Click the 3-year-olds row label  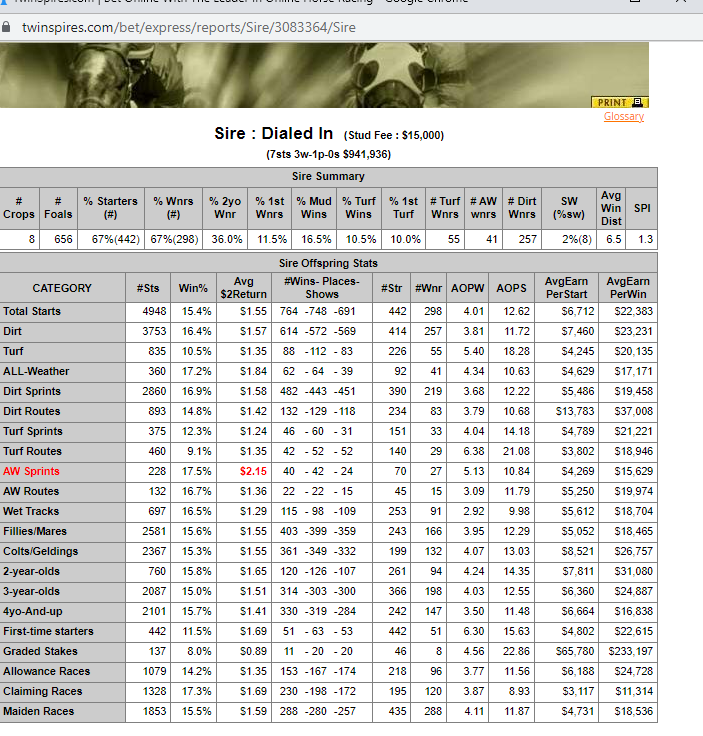pyautogui.click(x=31, y=591)
